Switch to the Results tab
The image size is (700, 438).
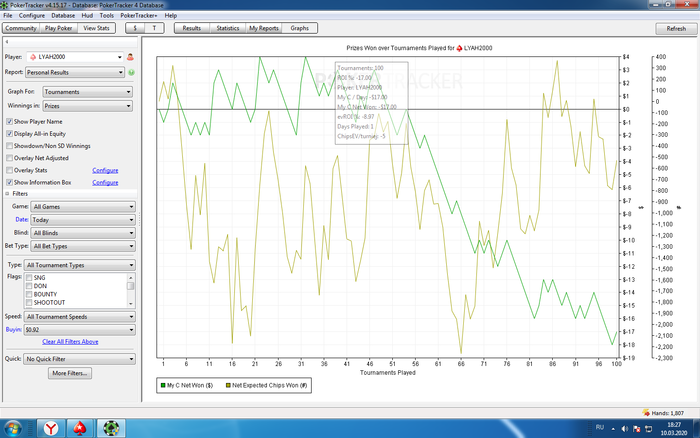coord(192,28)
